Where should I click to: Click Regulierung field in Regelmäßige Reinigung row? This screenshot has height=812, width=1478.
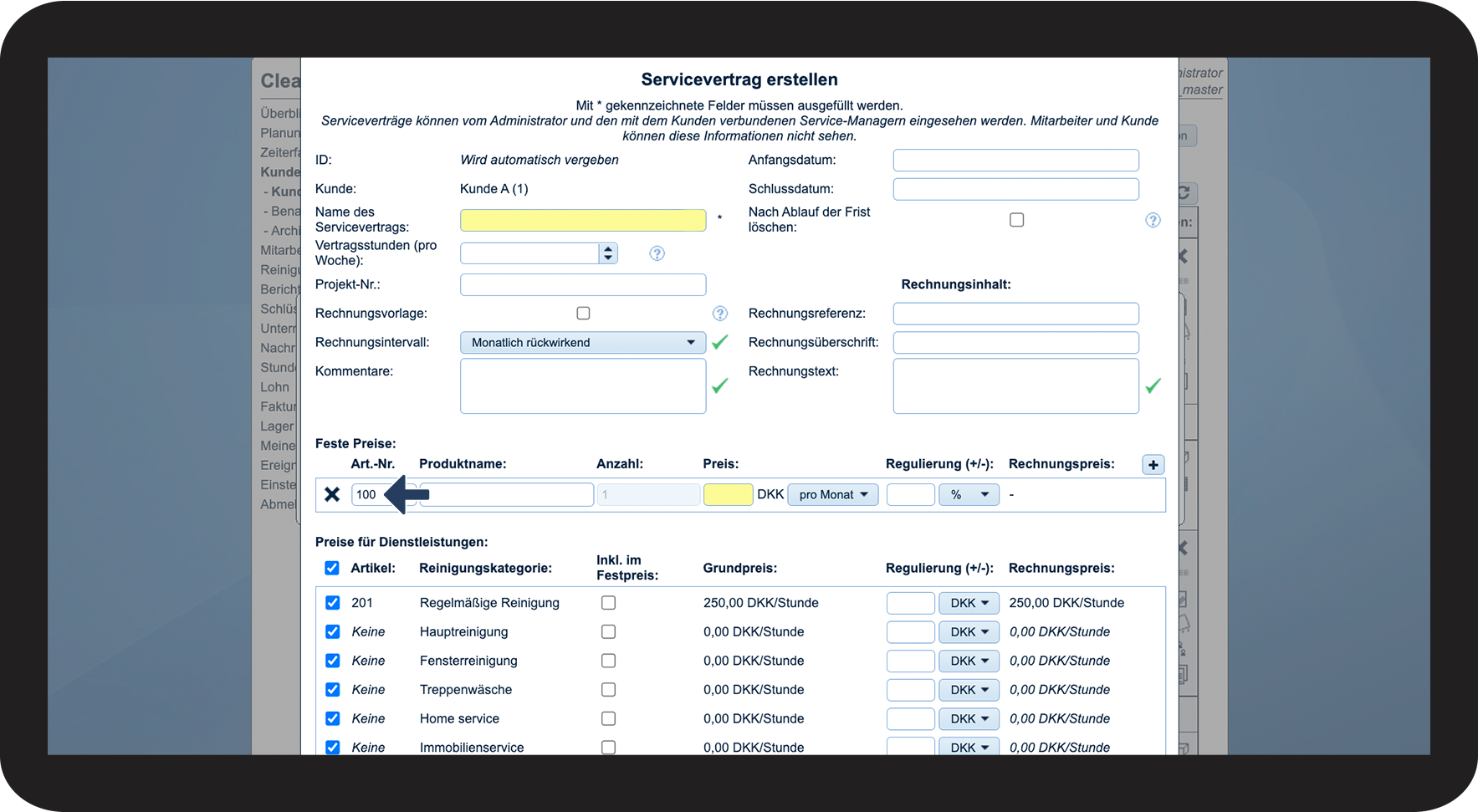[910, 603]
